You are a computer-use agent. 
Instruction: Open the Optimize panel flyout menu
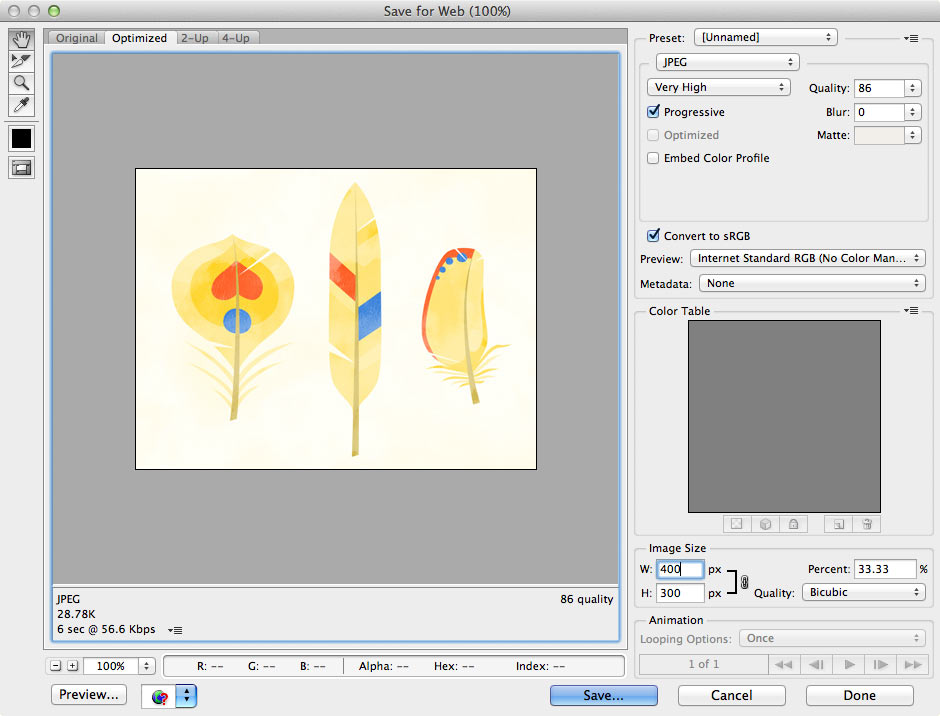pos(911,38)
